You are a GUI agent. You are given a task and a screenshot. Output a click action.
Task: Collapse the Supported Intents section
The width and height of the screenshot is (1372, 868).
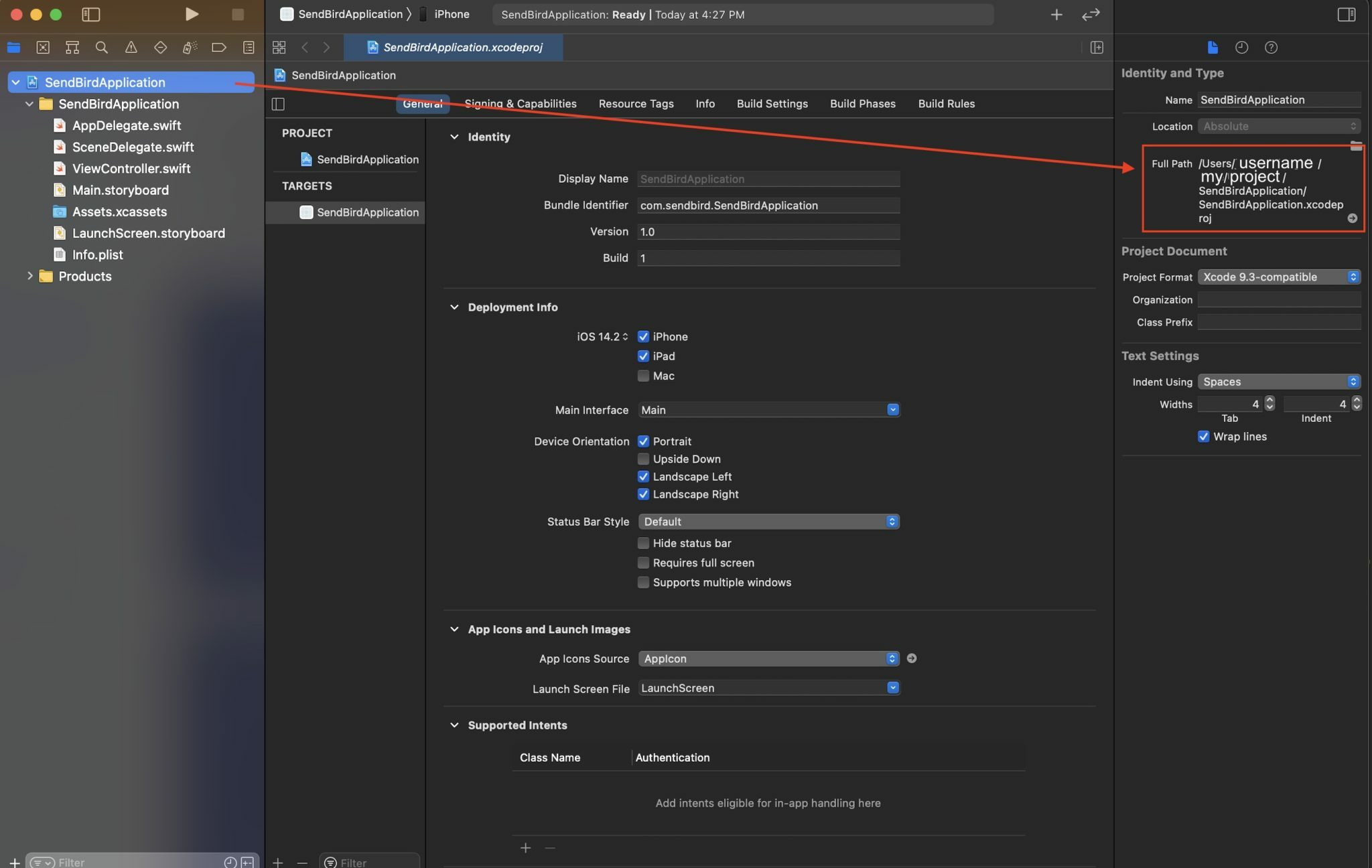coord(454,725)
